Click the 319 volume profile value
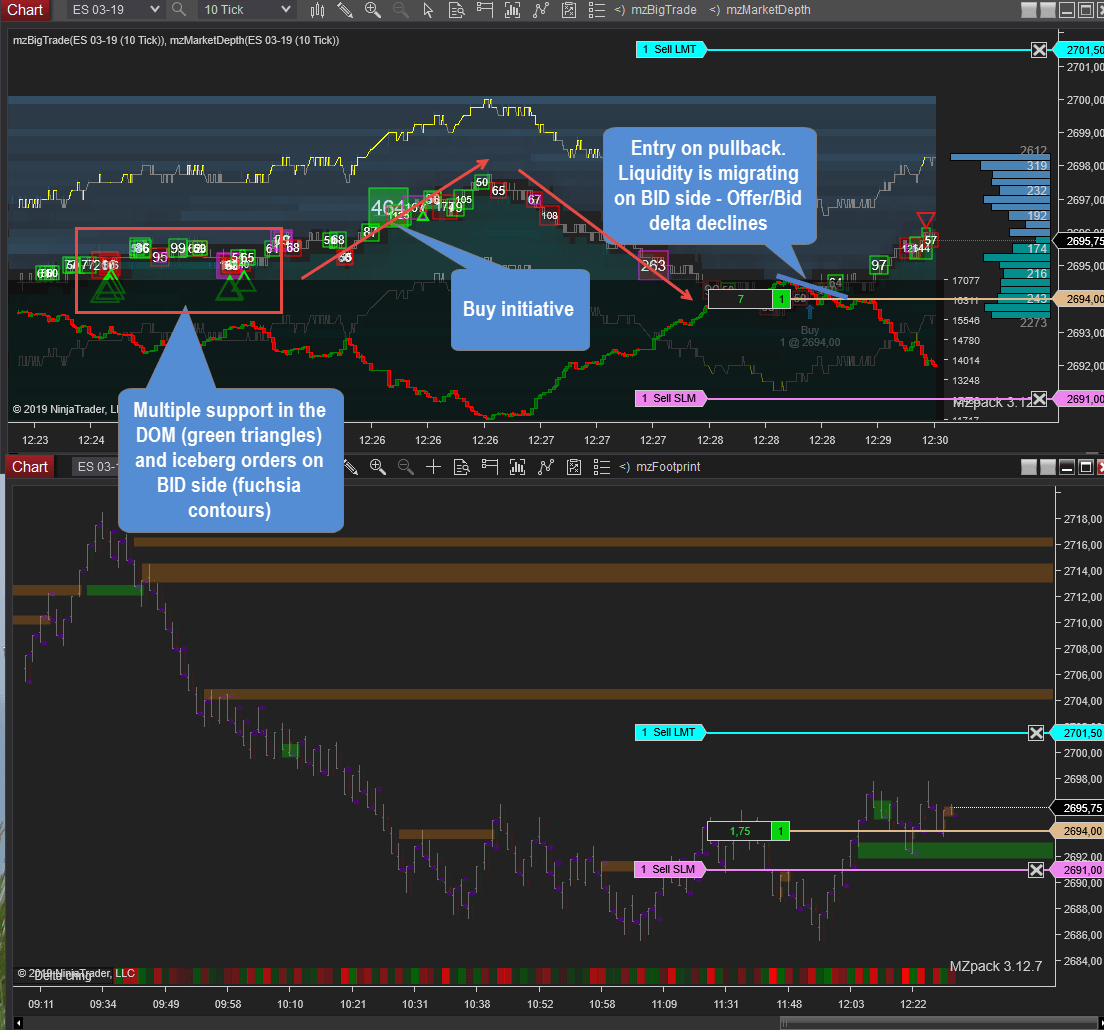Image resolution: width=1104 pixels, height=1030 pixels. pos(1036,165)
